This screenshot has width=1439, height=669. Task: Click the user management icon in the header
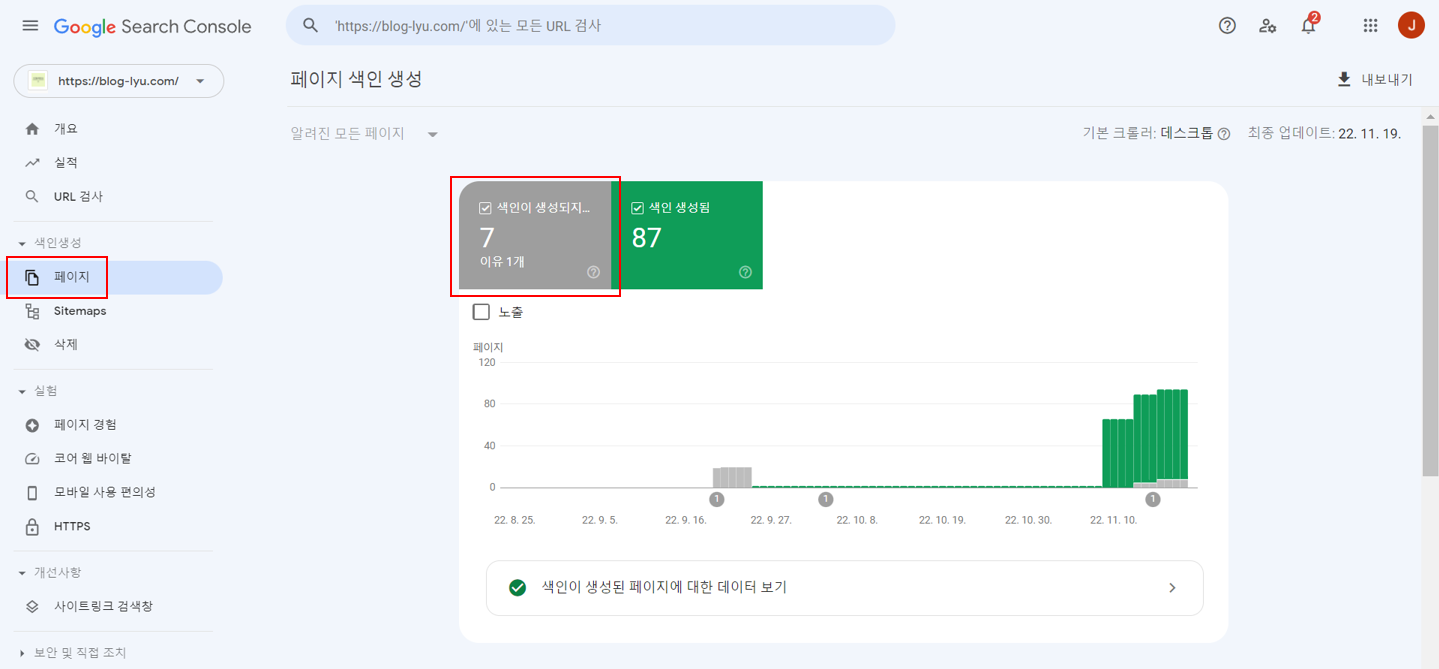(x=1267, y=26)
